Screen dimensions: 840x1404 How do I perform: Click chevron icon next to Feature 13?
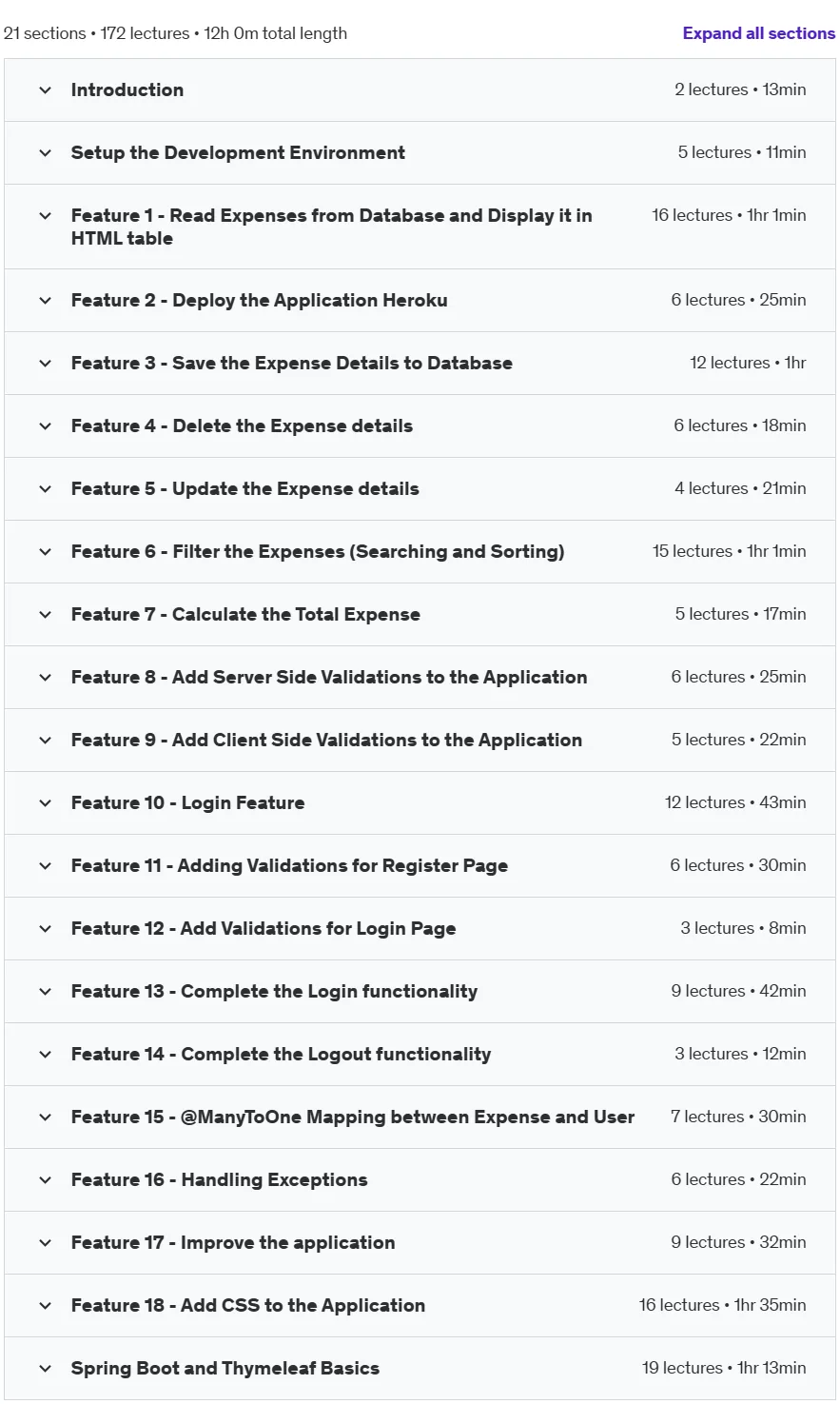coord(45,992)
